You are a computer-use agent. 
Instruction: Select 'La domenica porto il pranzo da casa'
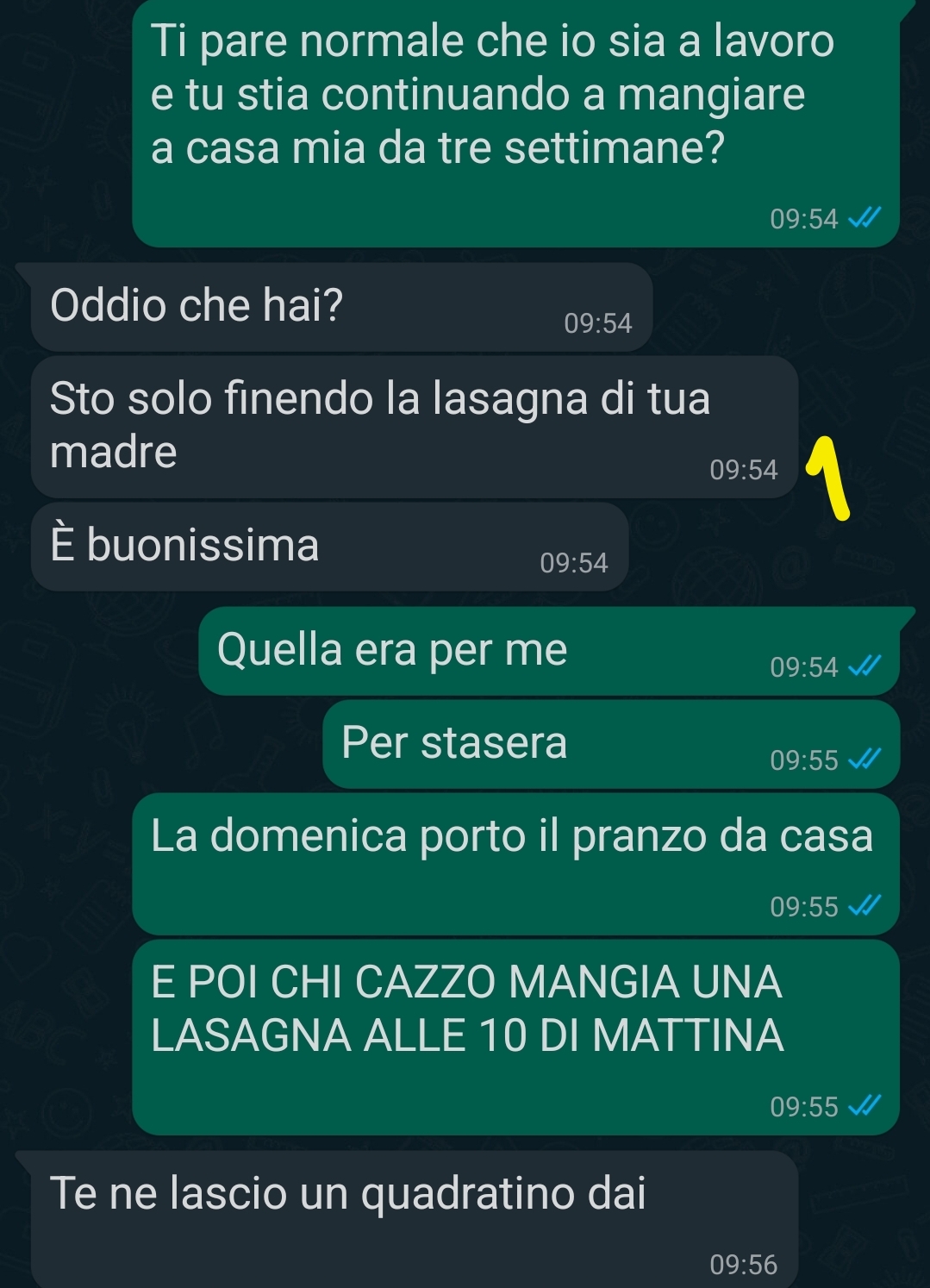pos(516,864)
